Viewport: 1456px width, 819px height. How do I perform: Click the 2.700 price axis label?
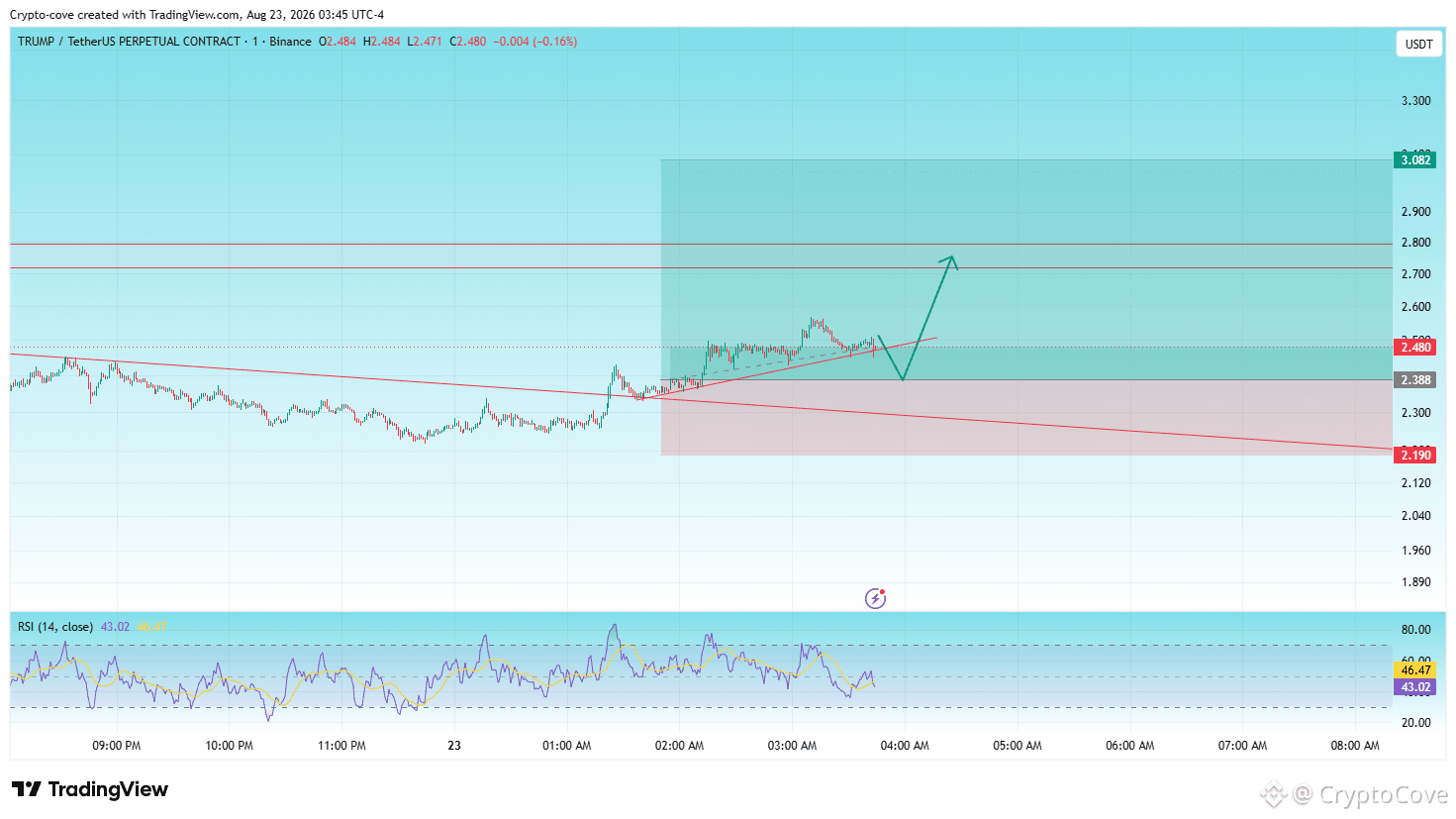(x=1415, y=274)
